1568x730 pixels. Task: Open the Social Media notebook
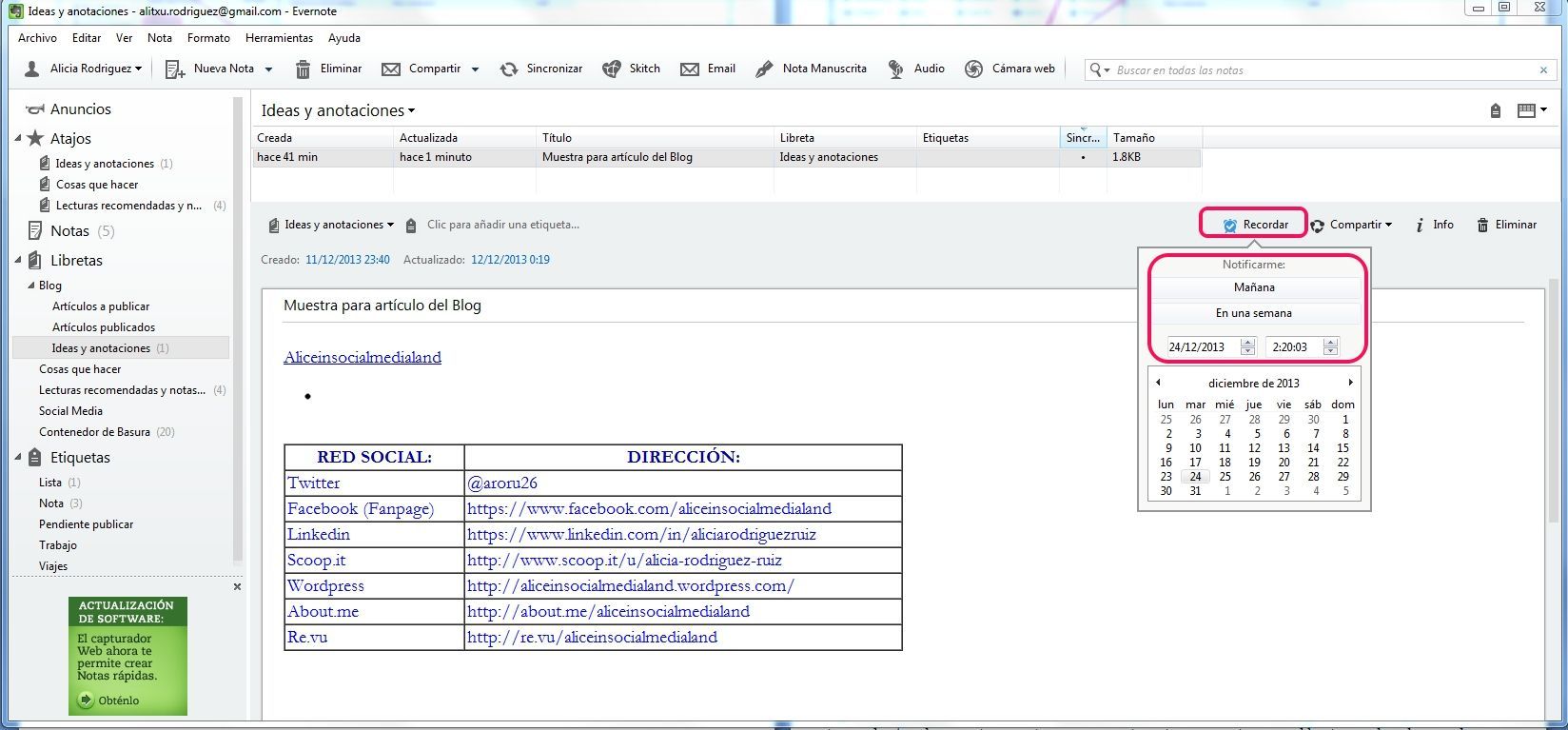point(70,411)
